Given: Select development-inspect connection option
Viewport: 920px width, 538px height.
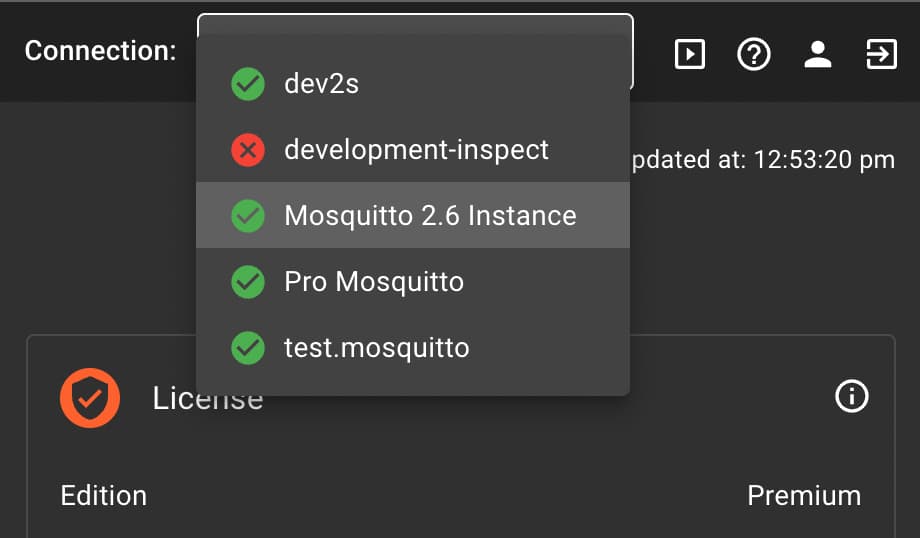Looking at the screenshot, I should pyautogui.click(x=416, y=150).
